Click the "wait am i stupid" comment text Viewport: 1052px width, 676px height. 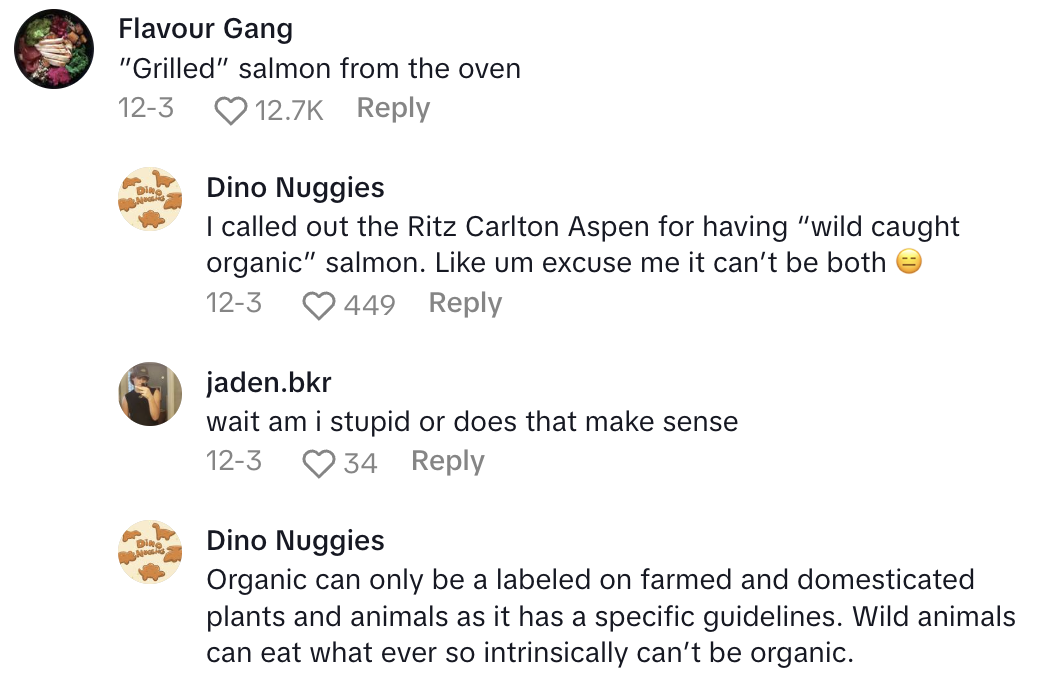pyautogui.click(x=471, y=422)
